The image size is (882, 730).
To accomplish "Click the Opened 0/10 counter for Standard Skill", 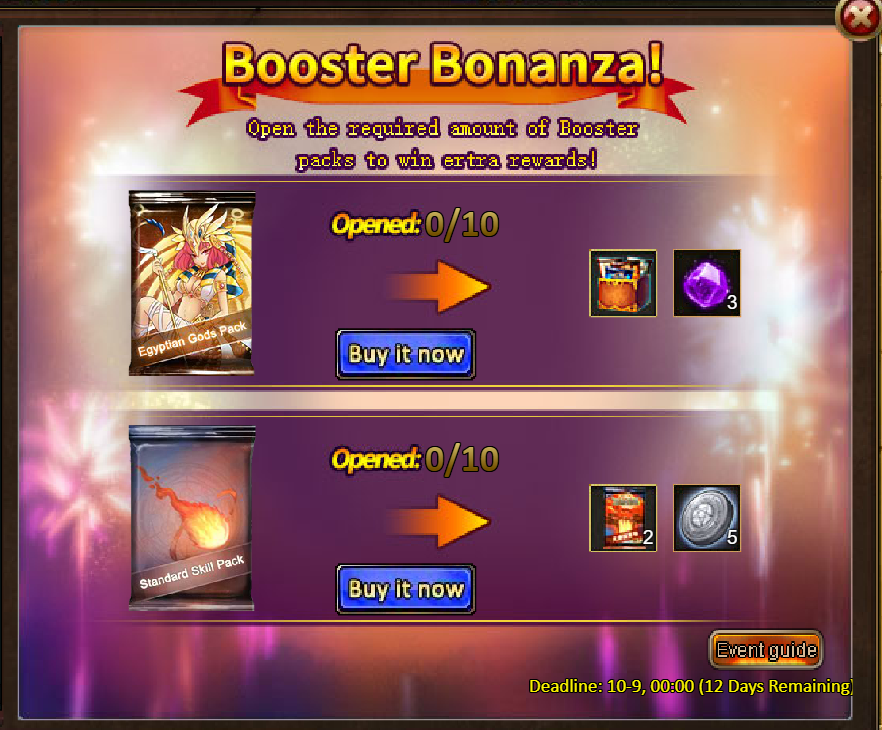I will point(415,459).
